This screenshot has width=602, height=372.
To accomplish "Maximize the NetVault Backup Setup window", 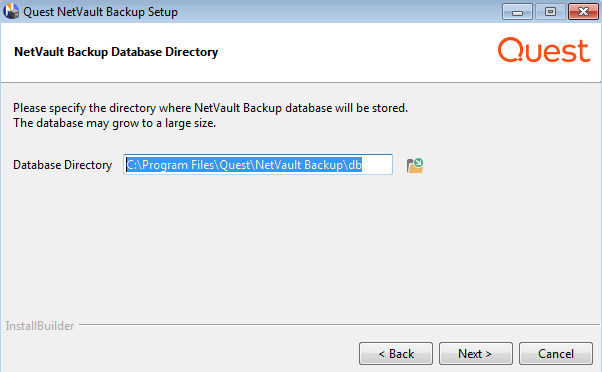I will [x=550, y=12].
